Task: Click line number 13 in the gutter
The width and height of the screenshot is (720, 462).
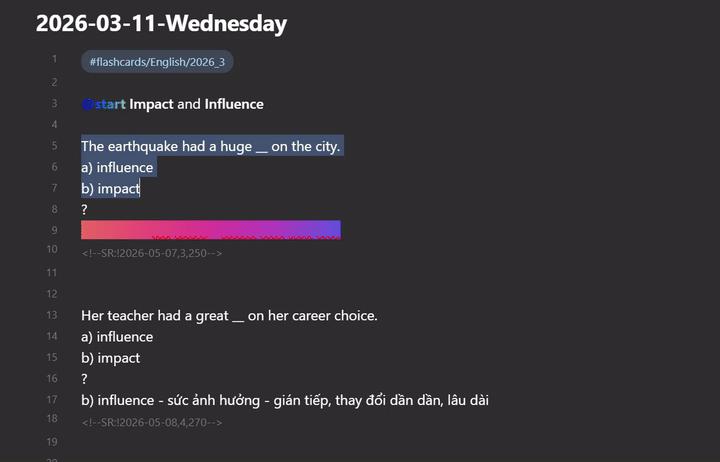Action: (x=52, y=315)
